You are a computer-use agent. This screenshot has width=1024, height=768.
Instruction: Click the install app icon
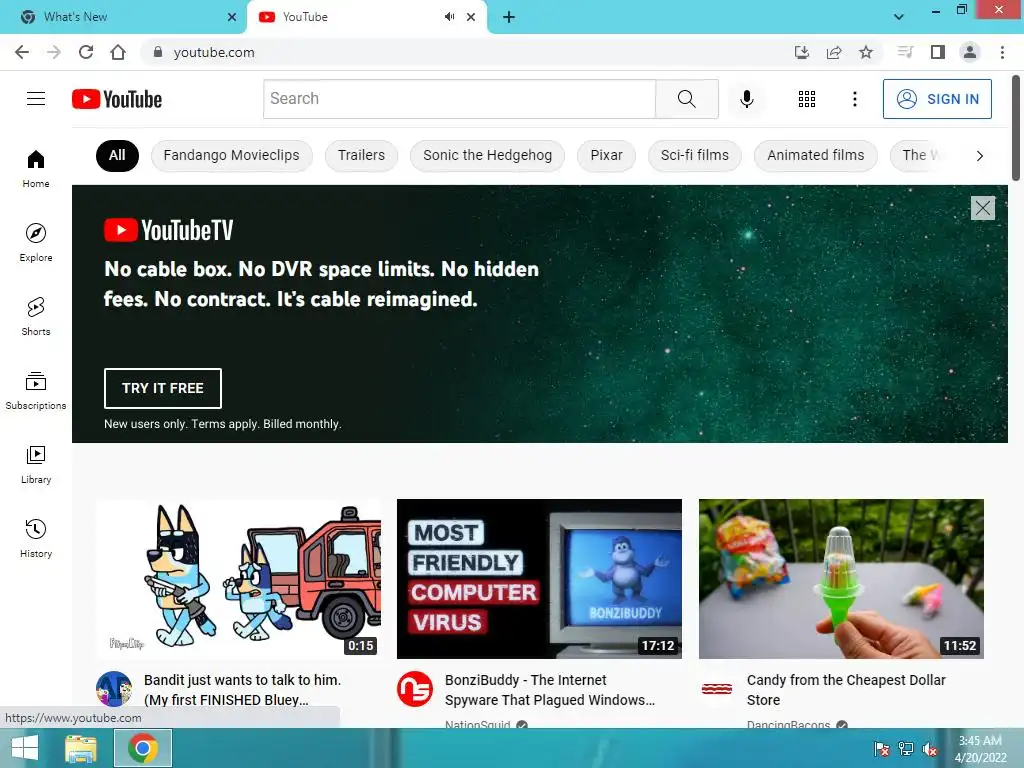pyautogui.click(x=802, y=52)
